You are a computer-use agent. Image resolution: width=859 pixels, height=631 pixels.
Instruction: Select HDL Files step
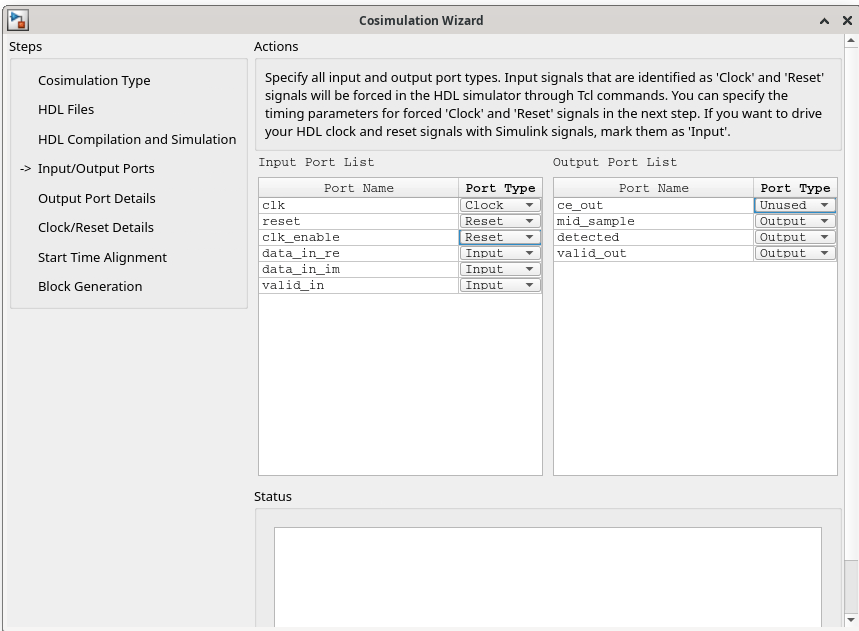pyautogui.click(x=66, y=110)
